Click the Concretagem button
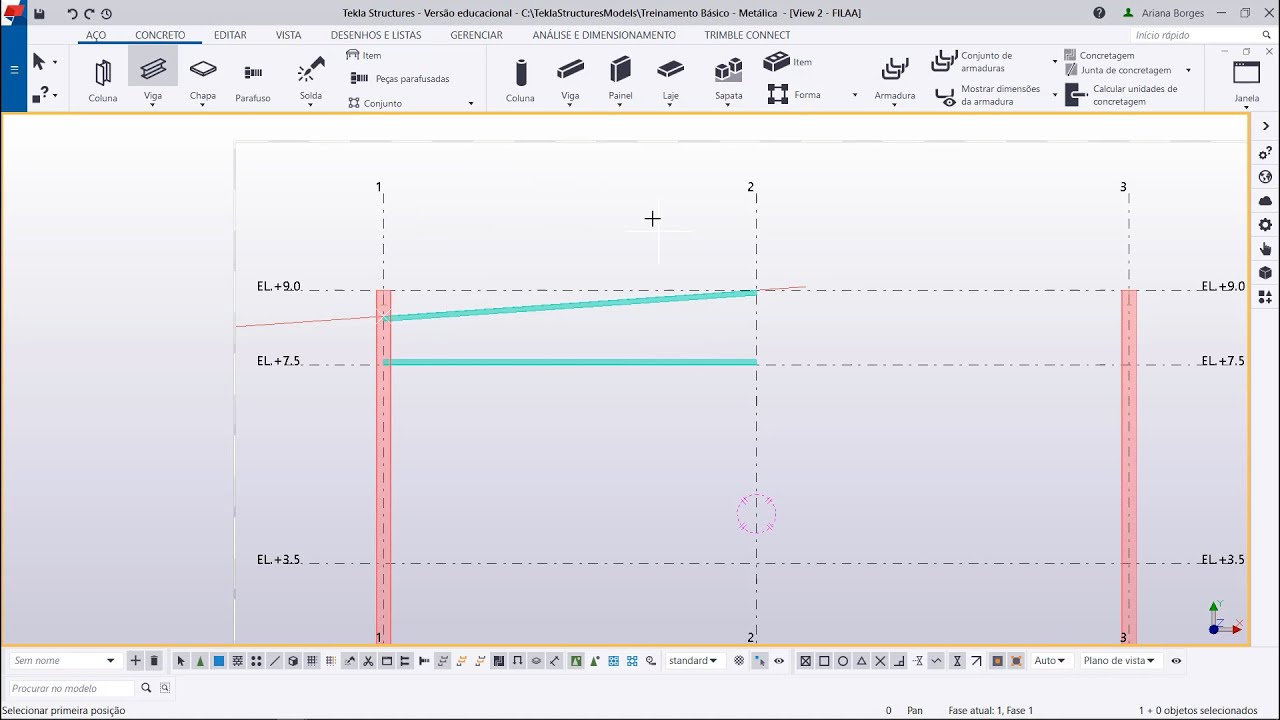The image size is (1280, 720). (x=1099, y=56)
